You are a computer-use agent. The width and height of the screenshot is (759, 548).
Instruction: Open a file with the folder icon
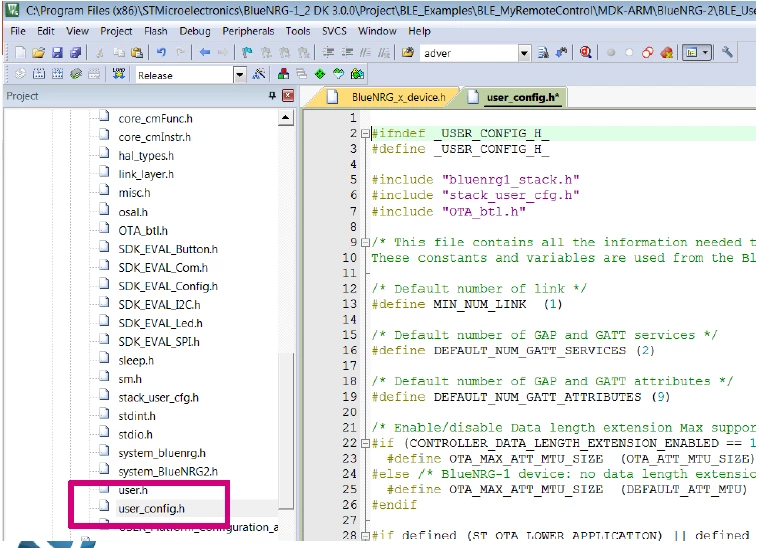pyautogui.click(x=39, y=52)
